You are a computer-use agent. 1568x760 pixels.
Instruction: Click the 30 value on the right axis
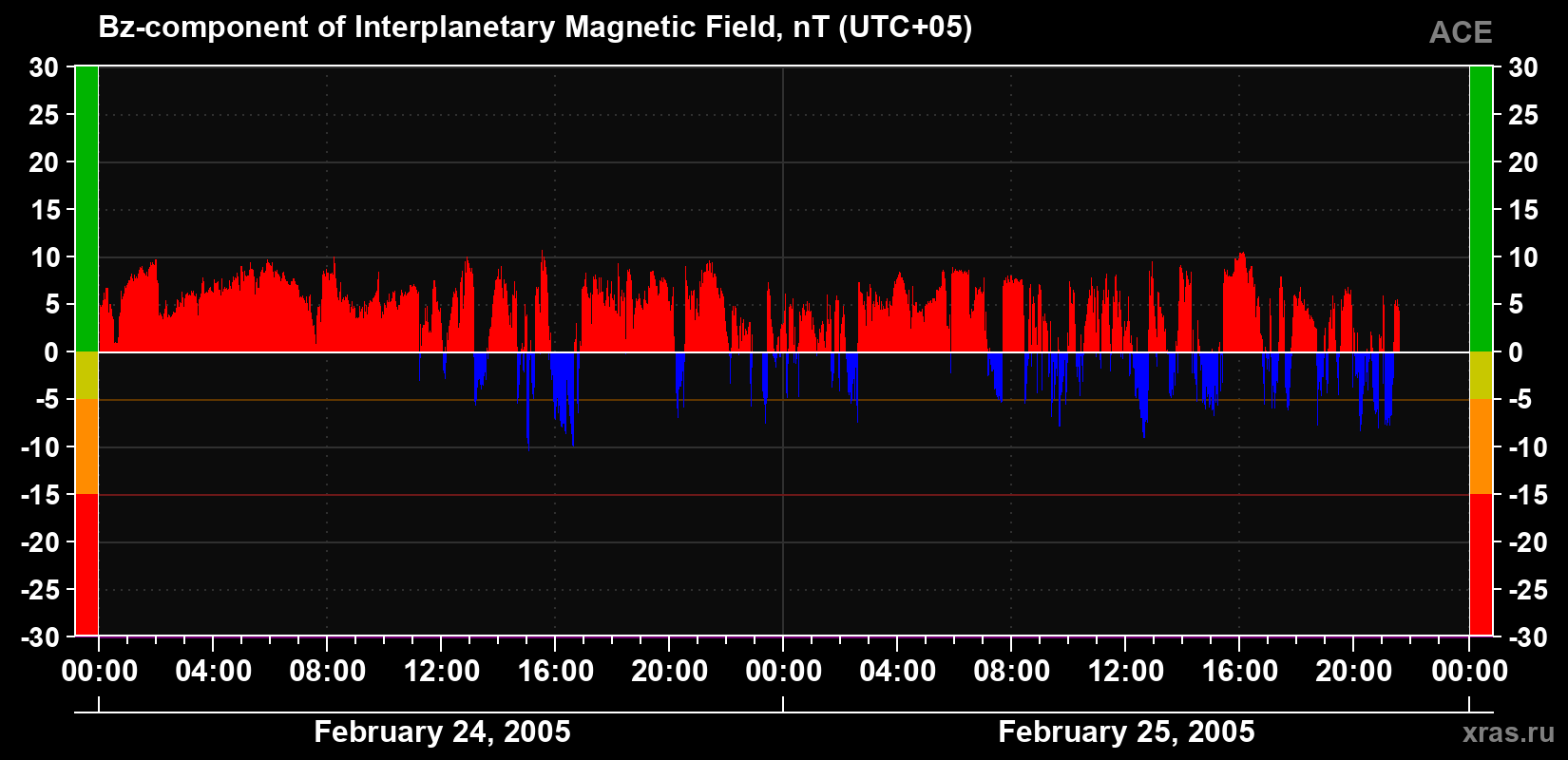click(1523, 67)
